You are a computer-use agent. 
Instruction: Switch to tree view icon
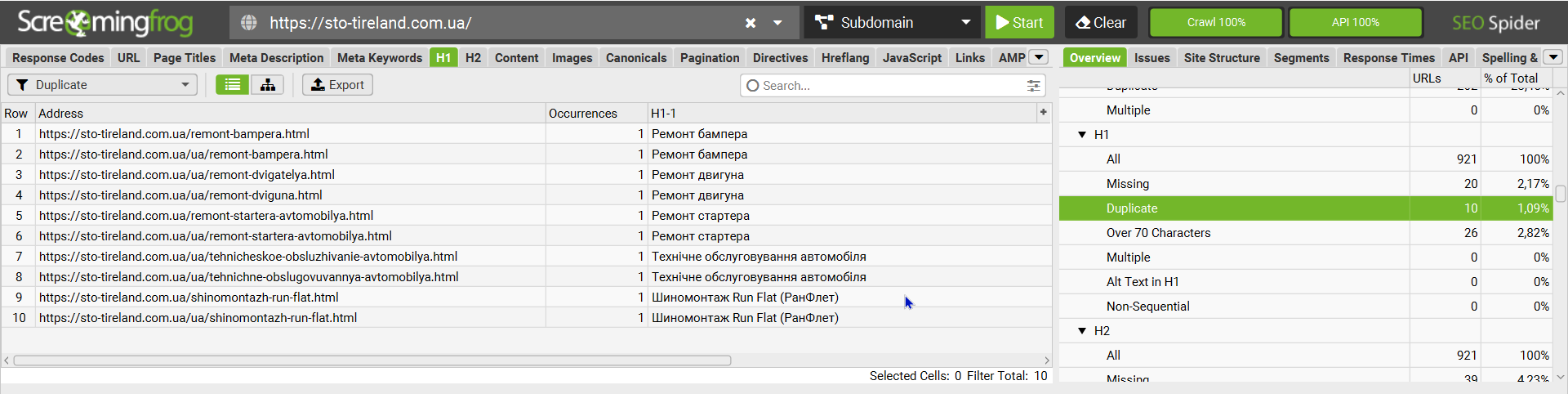pyautogui.click(x=268, y=85)
